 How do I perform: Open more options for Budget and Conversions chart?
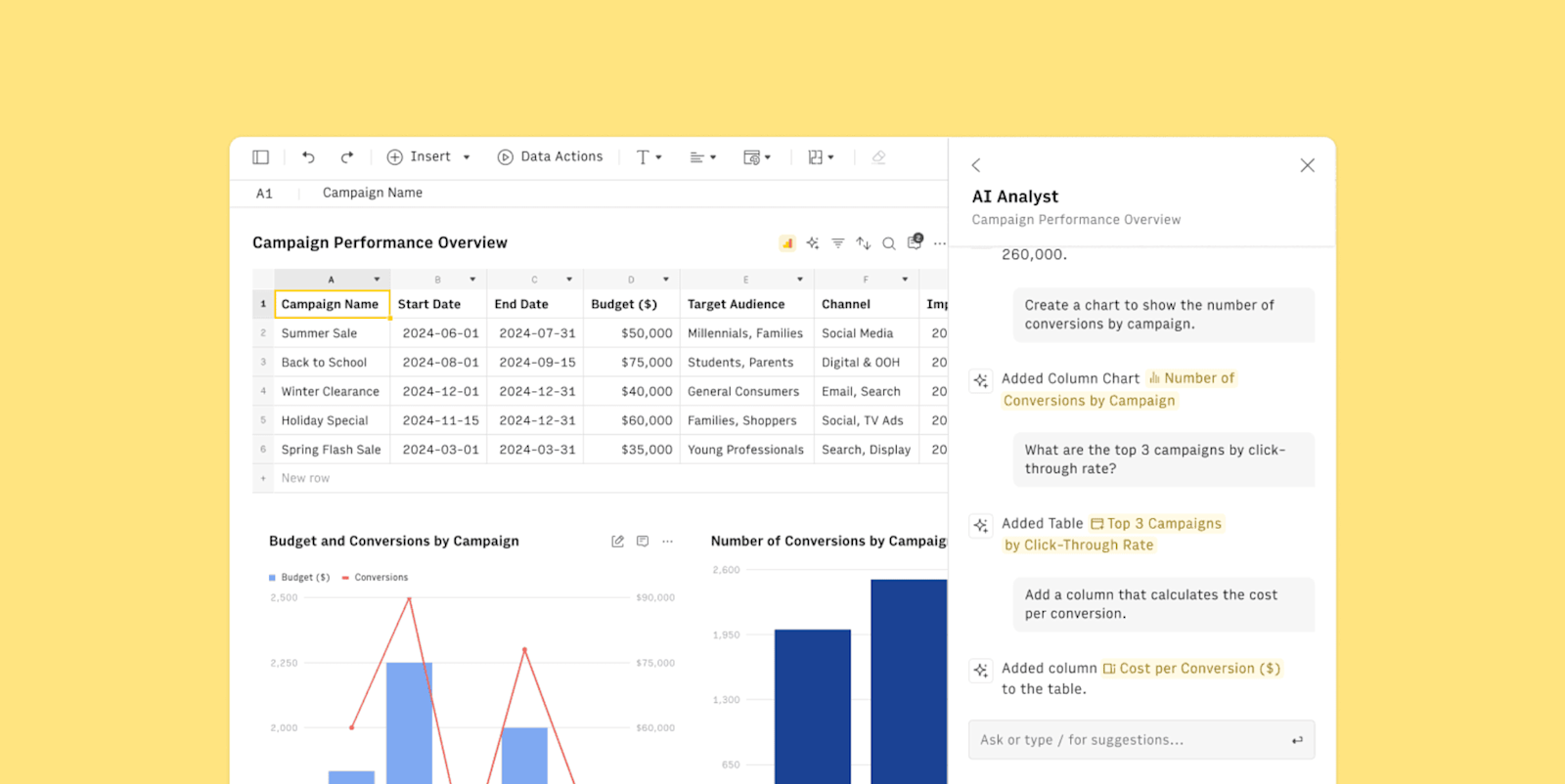668,542
